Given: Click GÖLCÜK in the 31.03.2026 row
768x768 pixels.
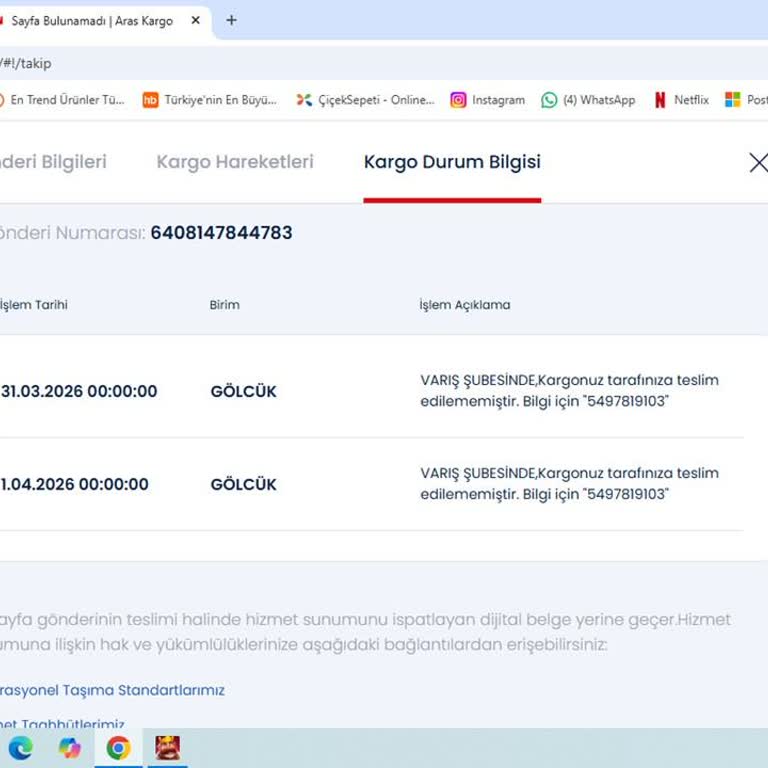Looking at the screenshot, I should [243, 391].
